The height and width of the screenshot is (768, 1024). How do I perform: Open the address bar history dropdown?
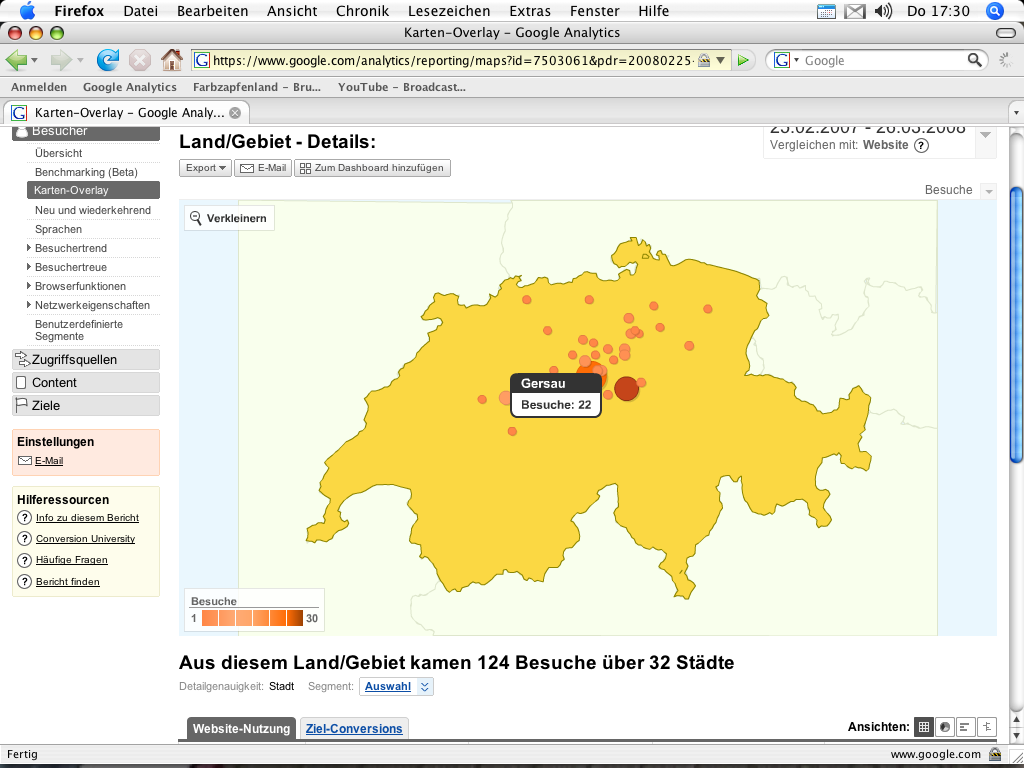[720, 61]
